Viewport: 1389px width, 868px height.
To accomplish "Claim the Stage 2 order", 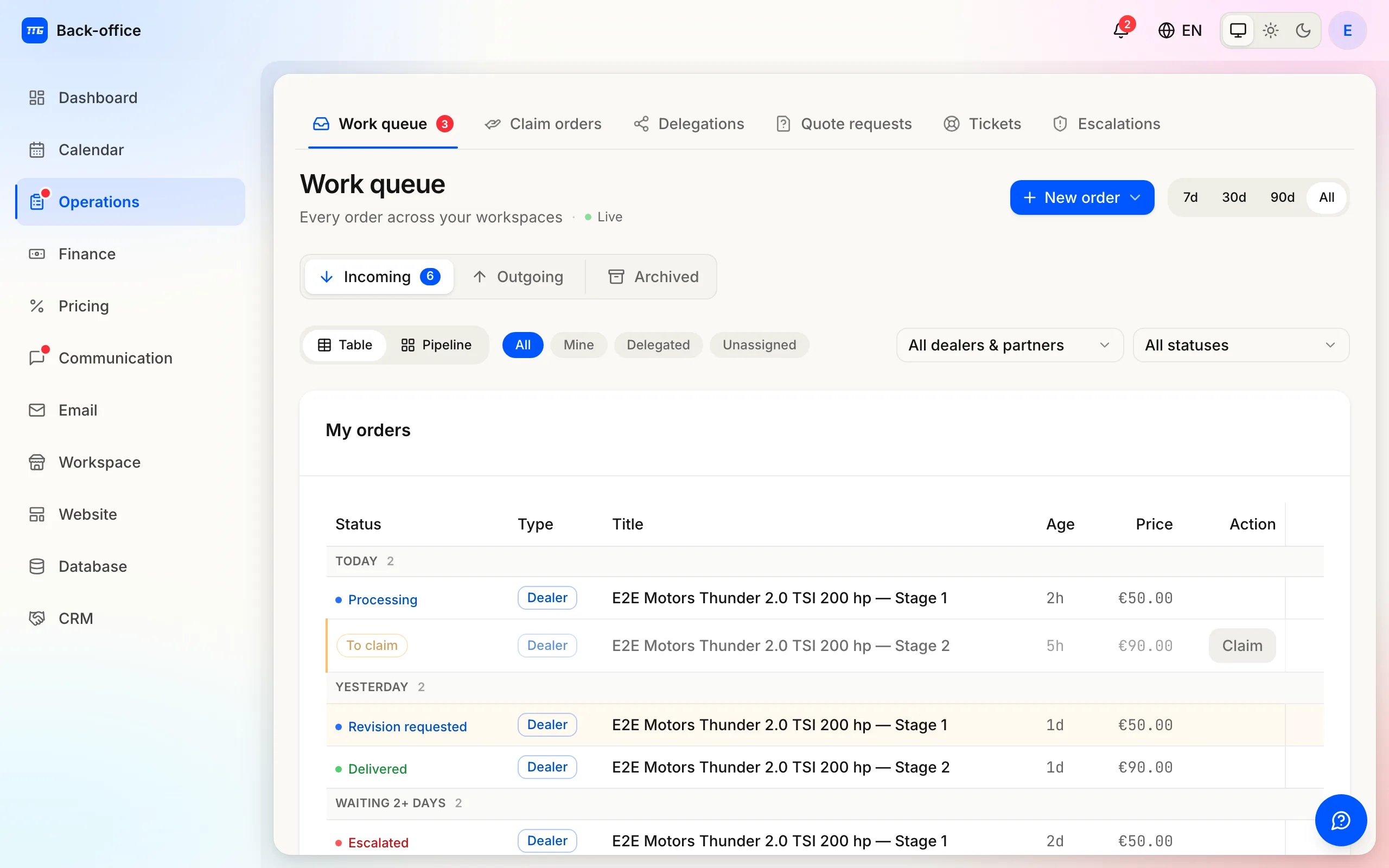I will 1242,645.
